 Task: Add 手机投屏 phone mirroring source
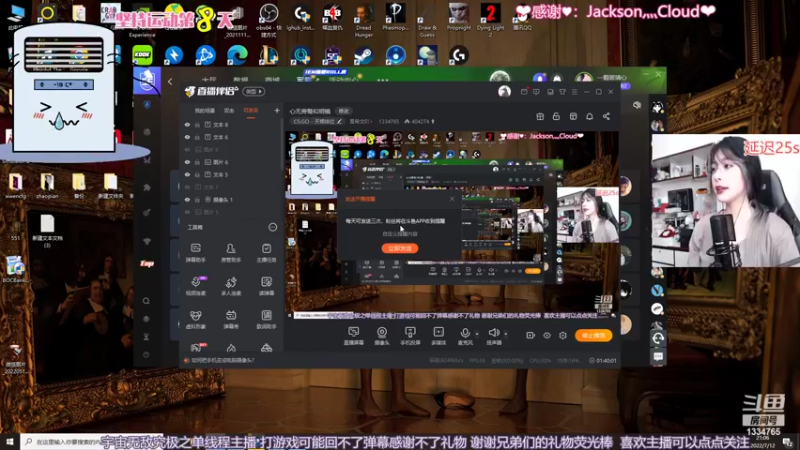410,336
